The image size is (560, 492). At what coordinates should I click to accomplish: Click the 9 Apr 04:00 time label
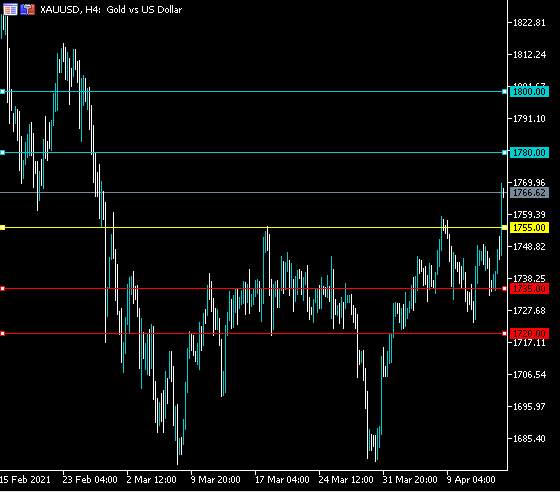pyautogui.click(x=471, y=480)
